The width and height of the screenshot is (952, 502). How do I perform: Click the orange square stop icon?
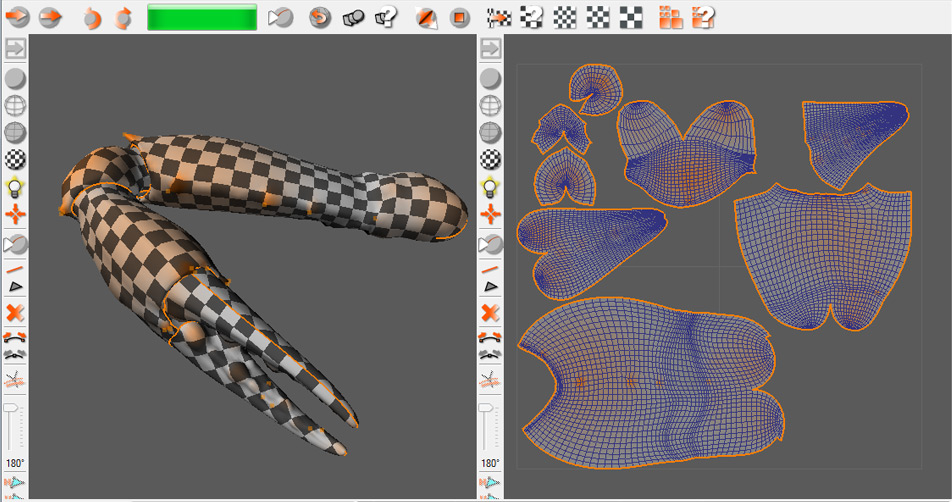point(460,18)
